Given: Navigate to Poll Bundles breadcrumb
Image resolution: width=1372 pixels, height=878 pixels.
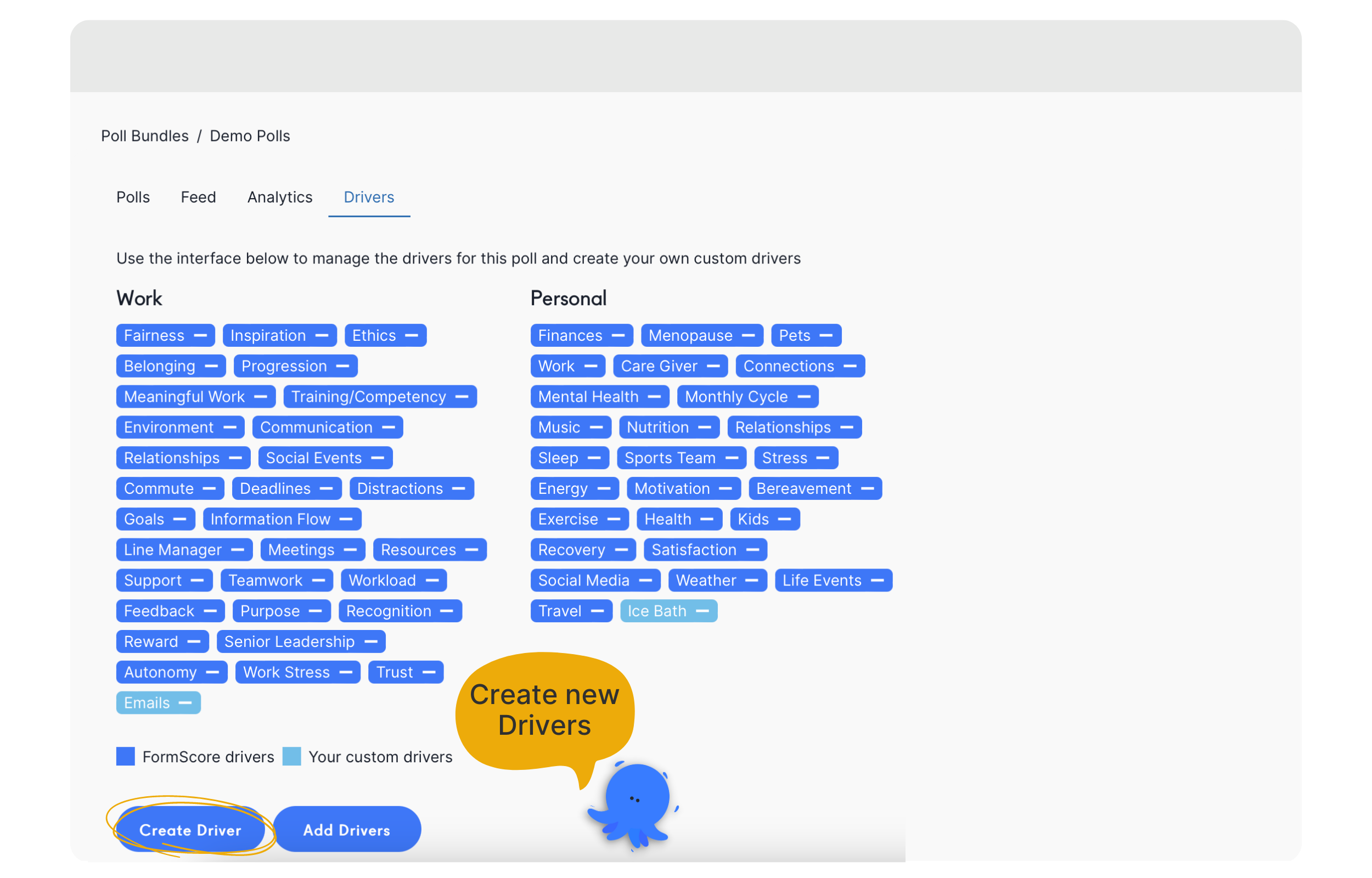Looking at the screenshot, I should (x=144, y=136).
